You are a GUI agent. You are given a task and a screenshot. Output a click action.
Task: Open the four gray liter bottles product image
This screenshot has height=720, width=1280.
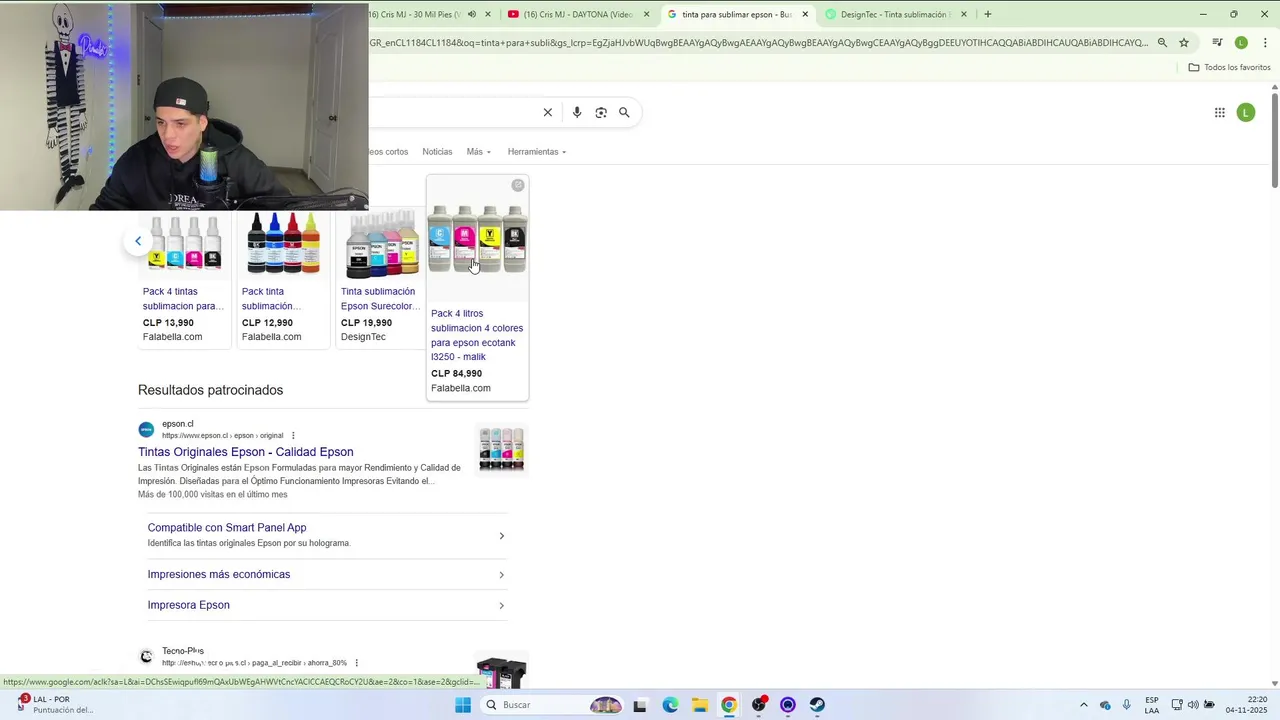click(x=477, y=239)
